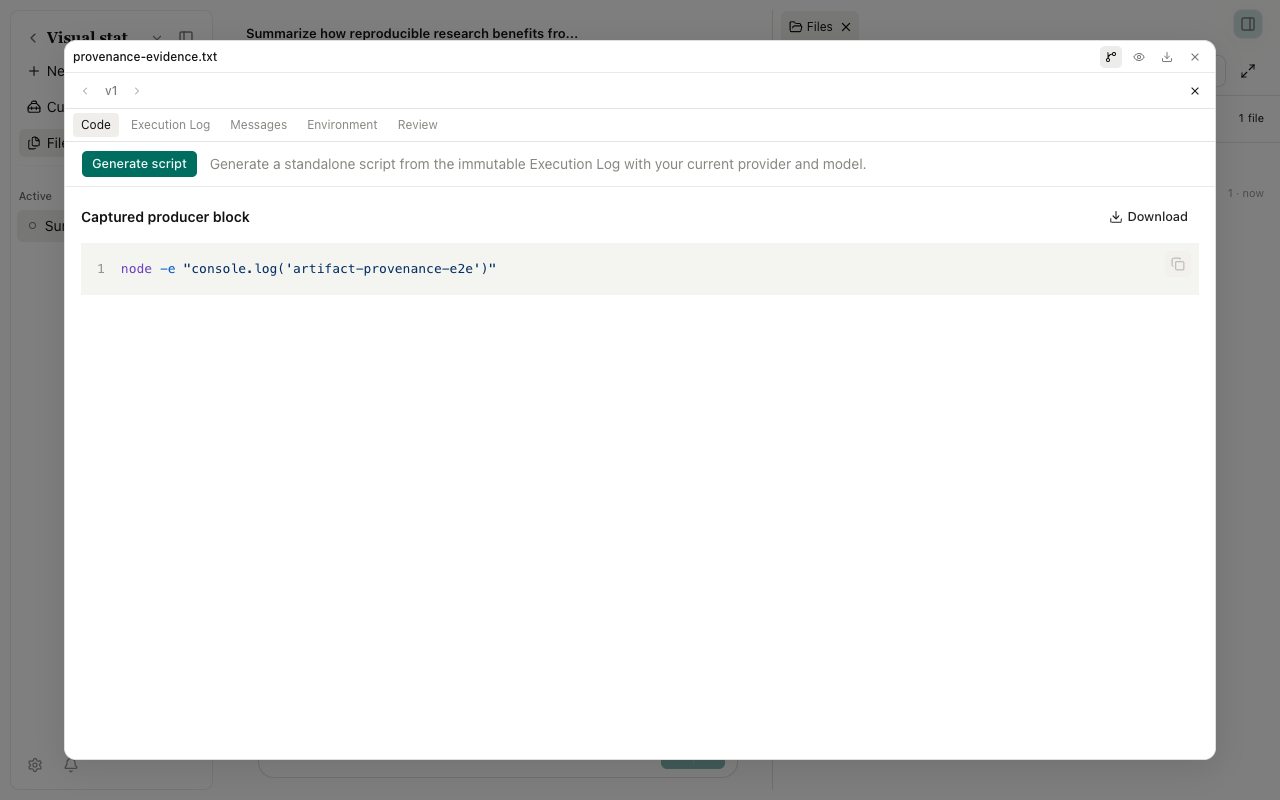Click the Download button for producer block
1280x800 pixels.
point(1149,217)
